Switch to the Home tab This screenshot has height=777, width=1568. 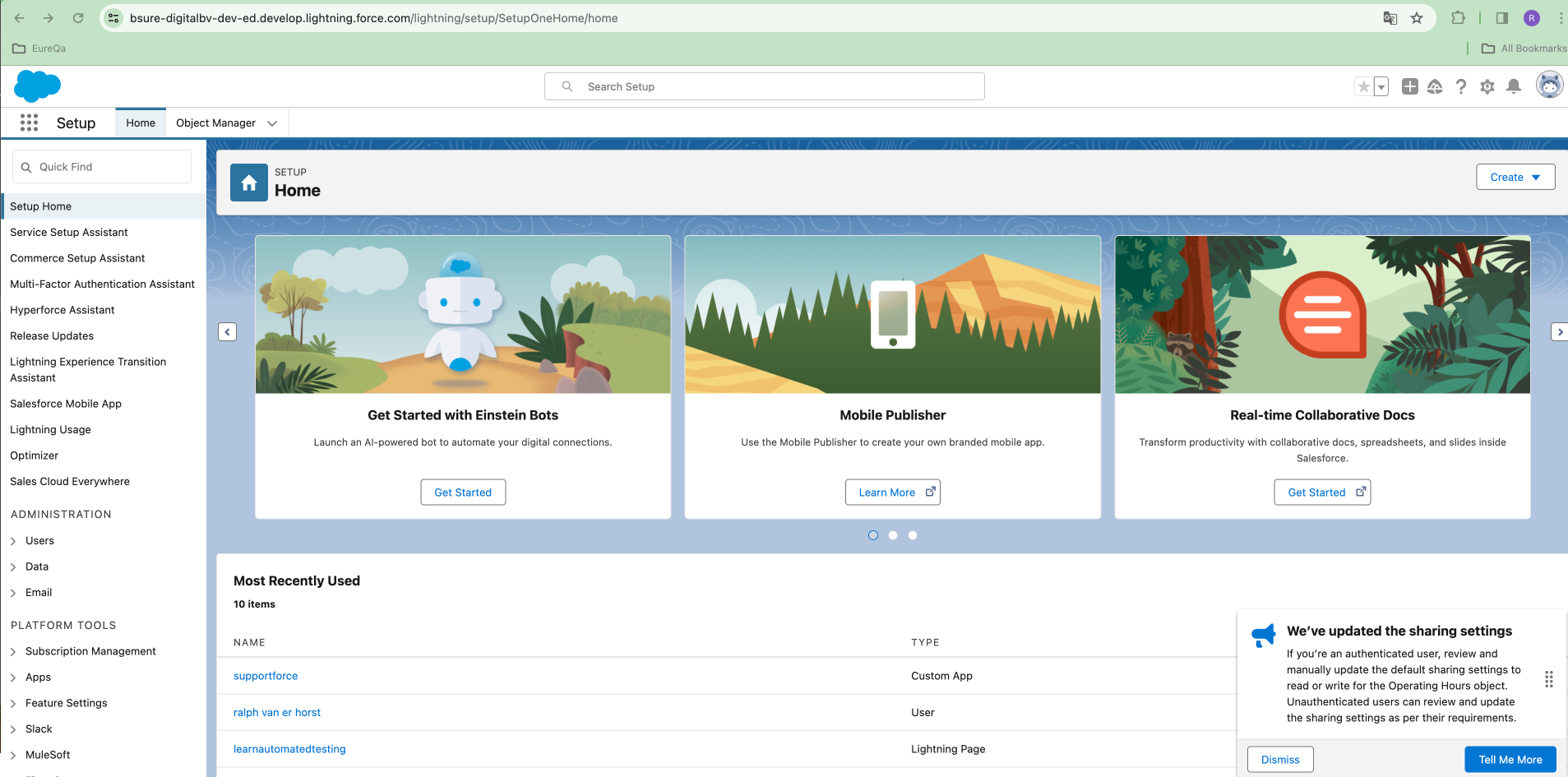pyautogui.click(x=141, y=123)
